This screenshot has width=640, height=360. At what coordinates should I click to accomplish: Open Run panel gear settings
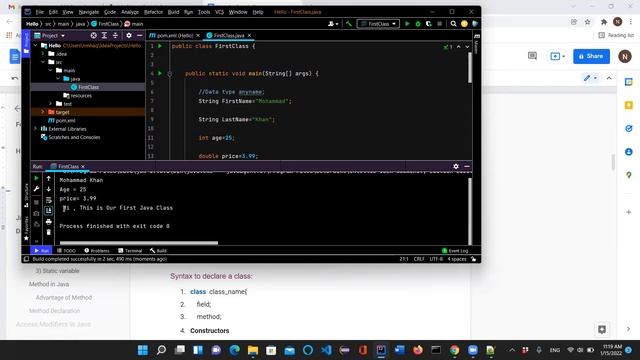click(456, 166)
